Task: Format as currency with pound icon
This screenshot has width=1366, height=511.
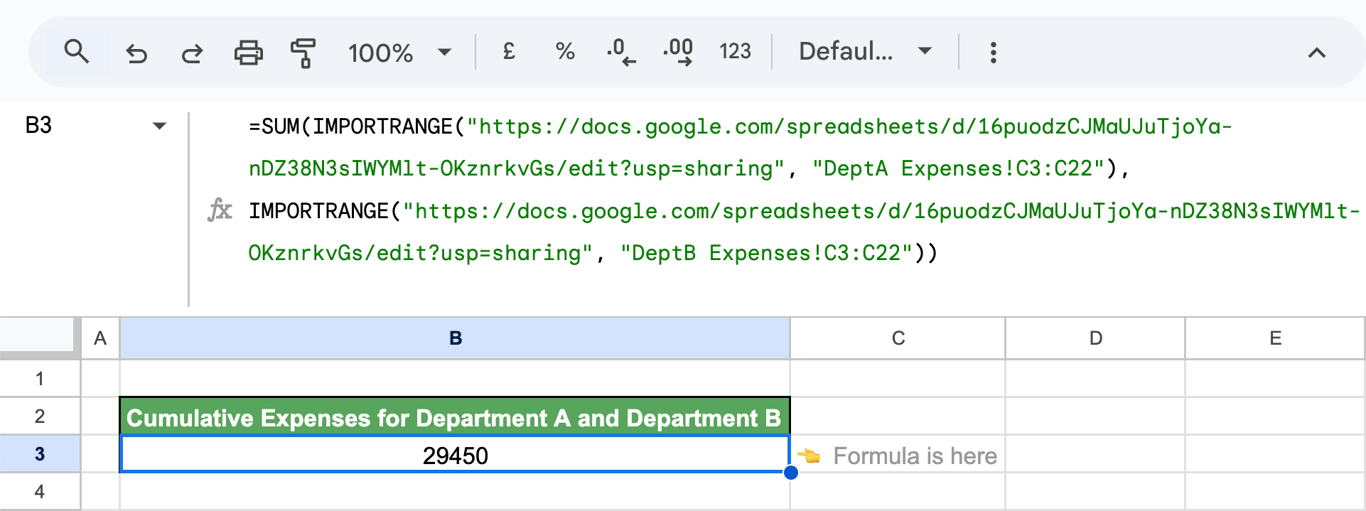Action: [509, 51]
